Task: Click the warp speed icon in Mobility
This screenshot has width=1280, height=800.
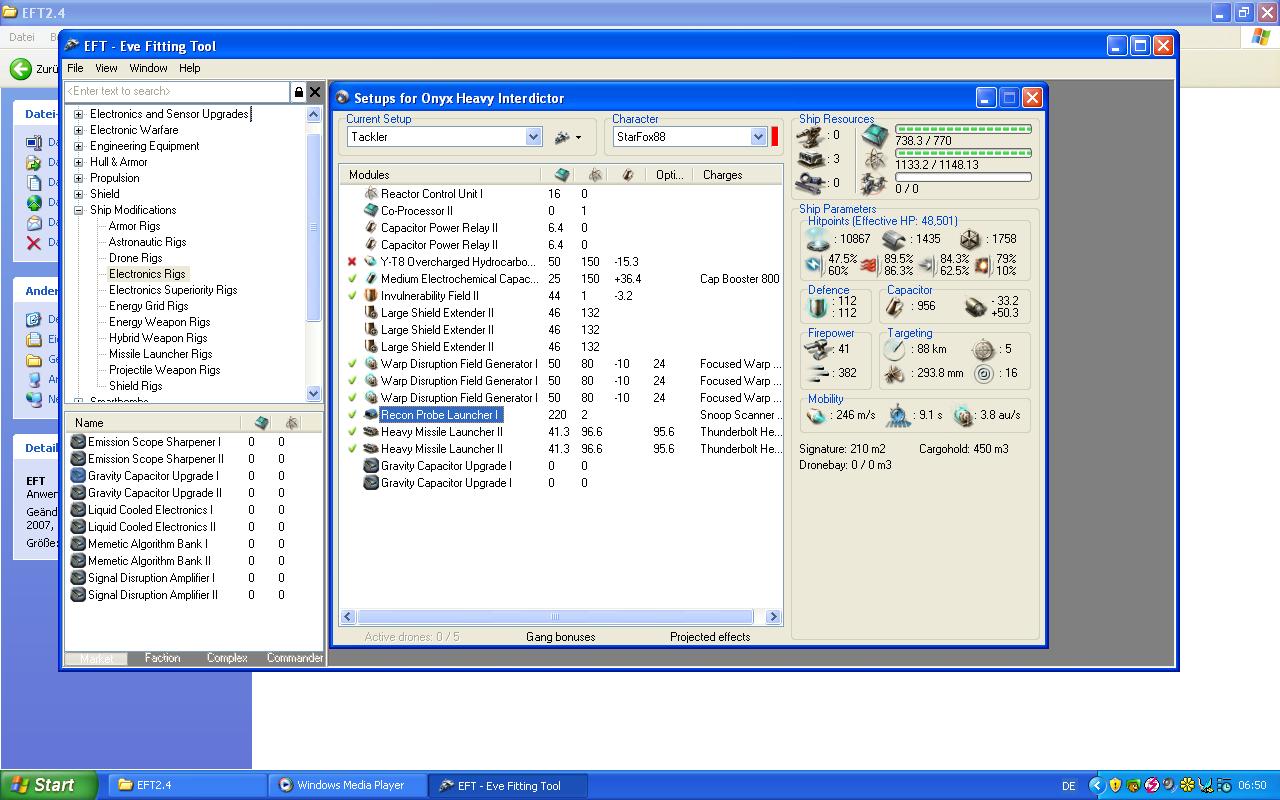Action: [x=963, y=415]
